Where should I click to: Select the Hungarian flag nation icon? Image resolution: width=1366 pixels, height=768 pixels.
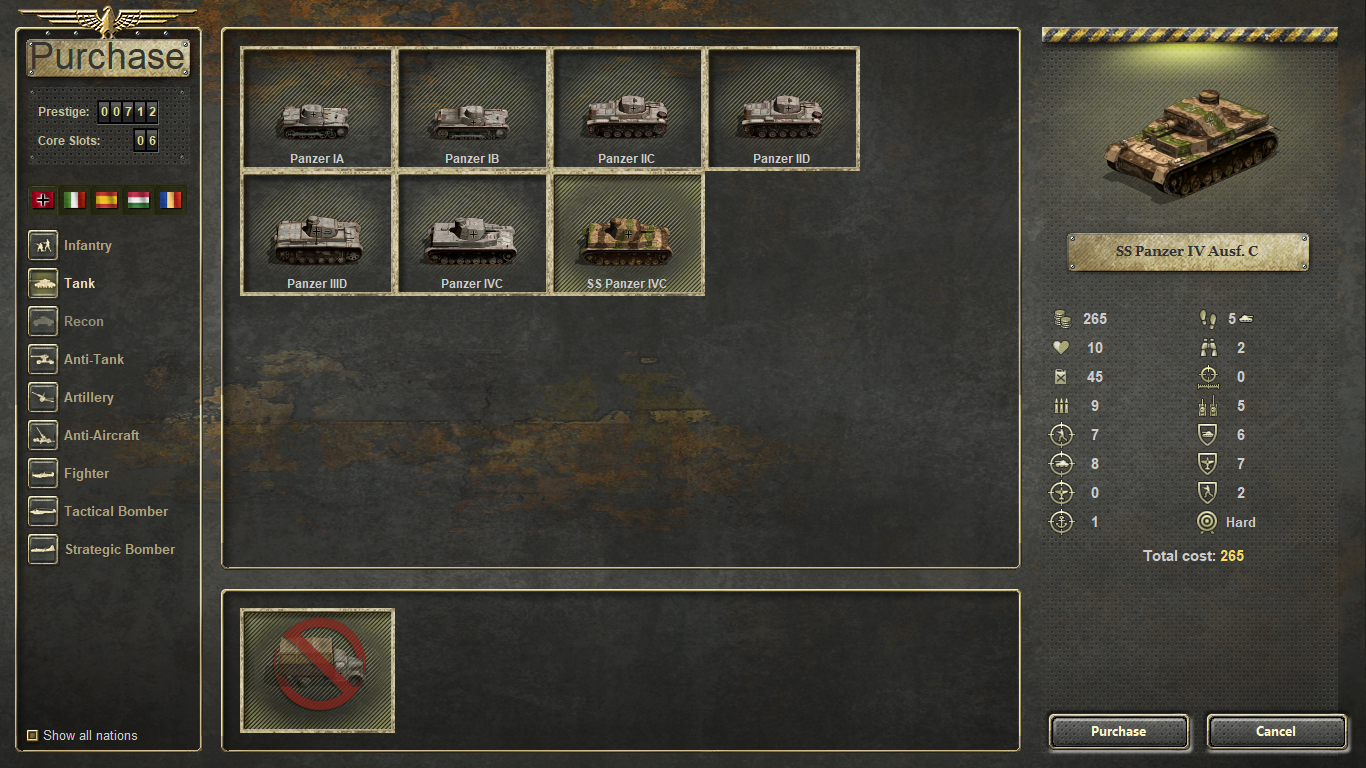pyautogui.click(x=139, y=200)
